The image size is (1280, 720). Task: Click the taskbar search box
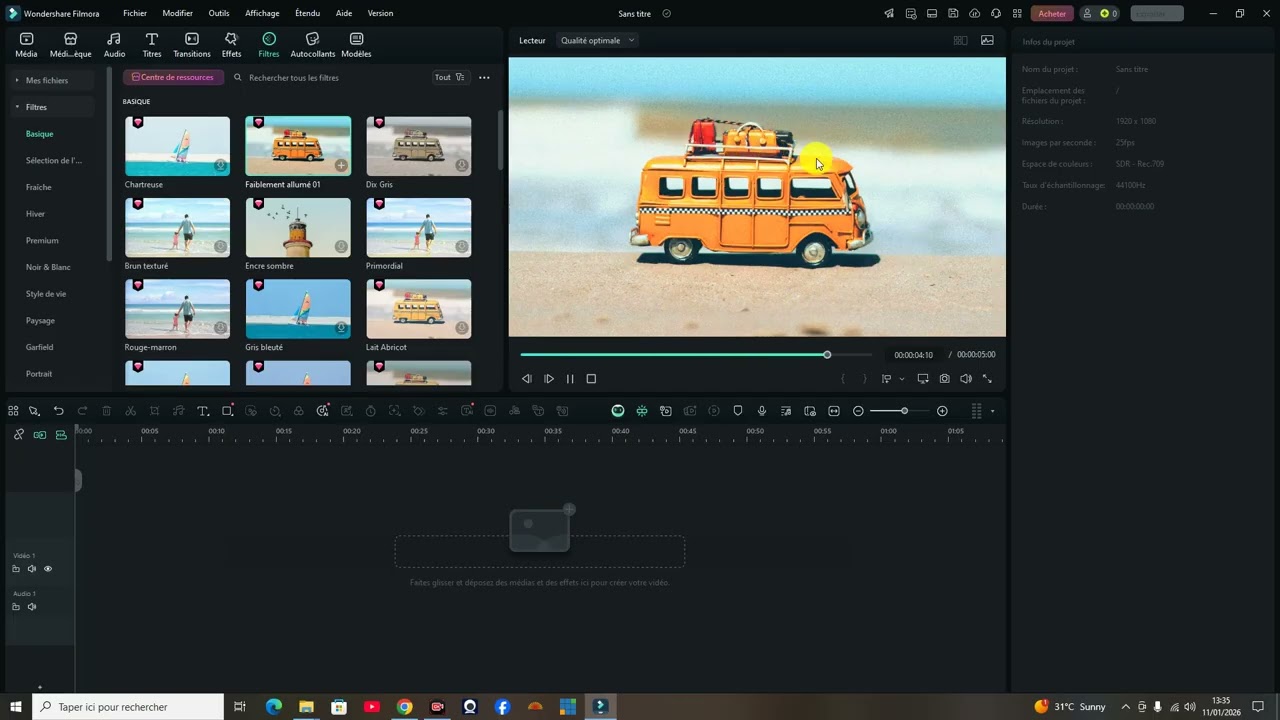[128, 706]
